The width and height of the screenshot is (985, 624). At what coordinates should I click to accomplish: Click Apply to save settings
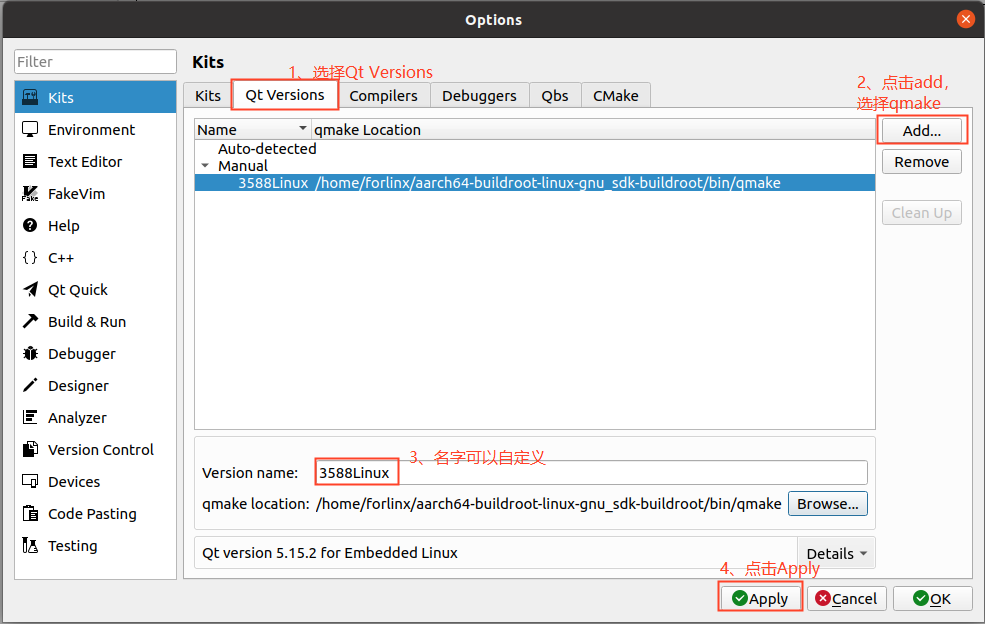point(760,598)
